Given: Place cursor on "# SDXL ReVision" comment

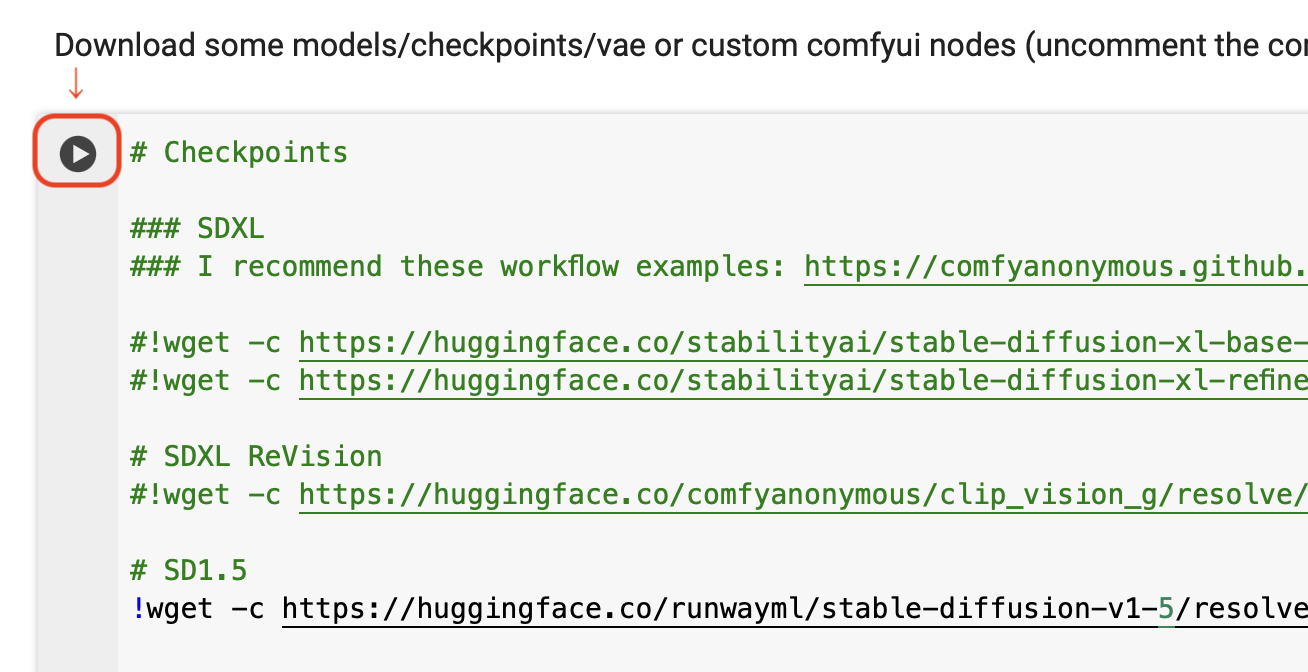Looking at the screenshot, I should pos(256,457).
